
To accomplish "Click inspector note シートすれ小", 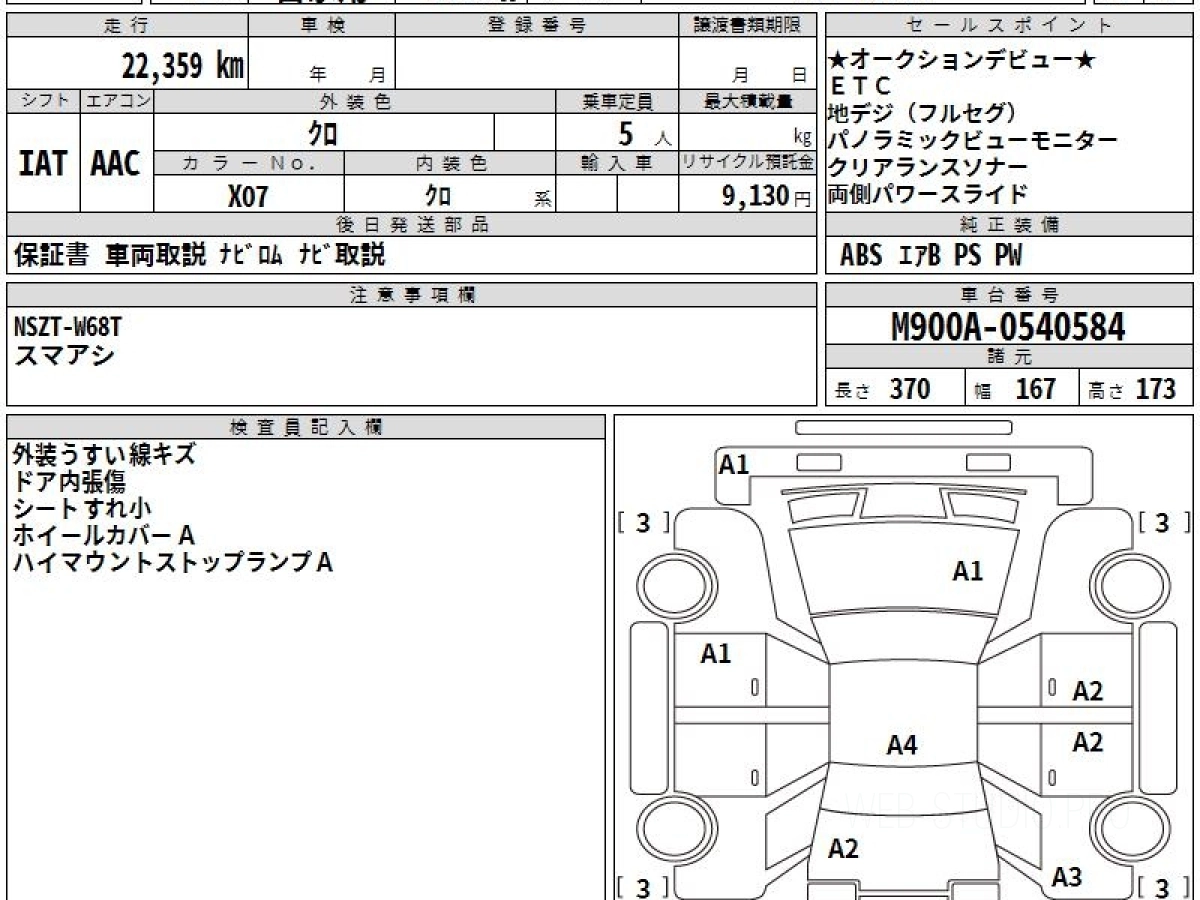I will point(82,508).
